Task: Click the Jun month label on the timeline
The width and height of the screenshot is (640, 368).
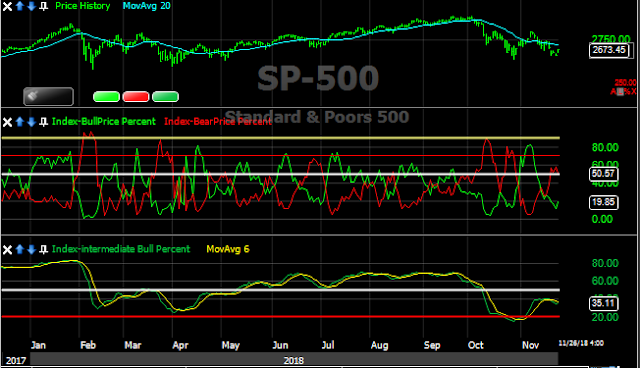Action: point(280,346)
